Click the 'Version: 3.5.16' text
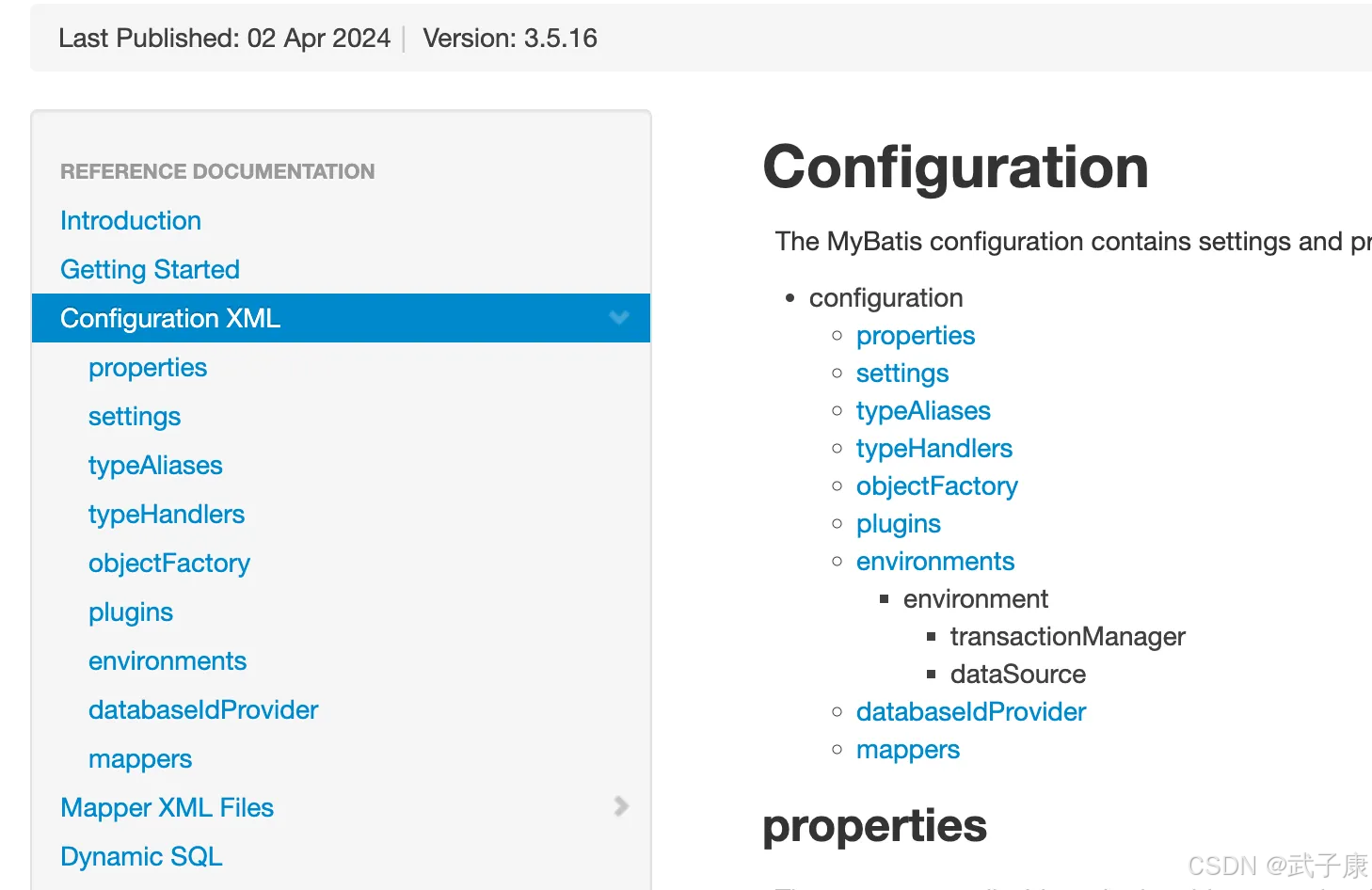1372x890 pixels. coord(510,39)
